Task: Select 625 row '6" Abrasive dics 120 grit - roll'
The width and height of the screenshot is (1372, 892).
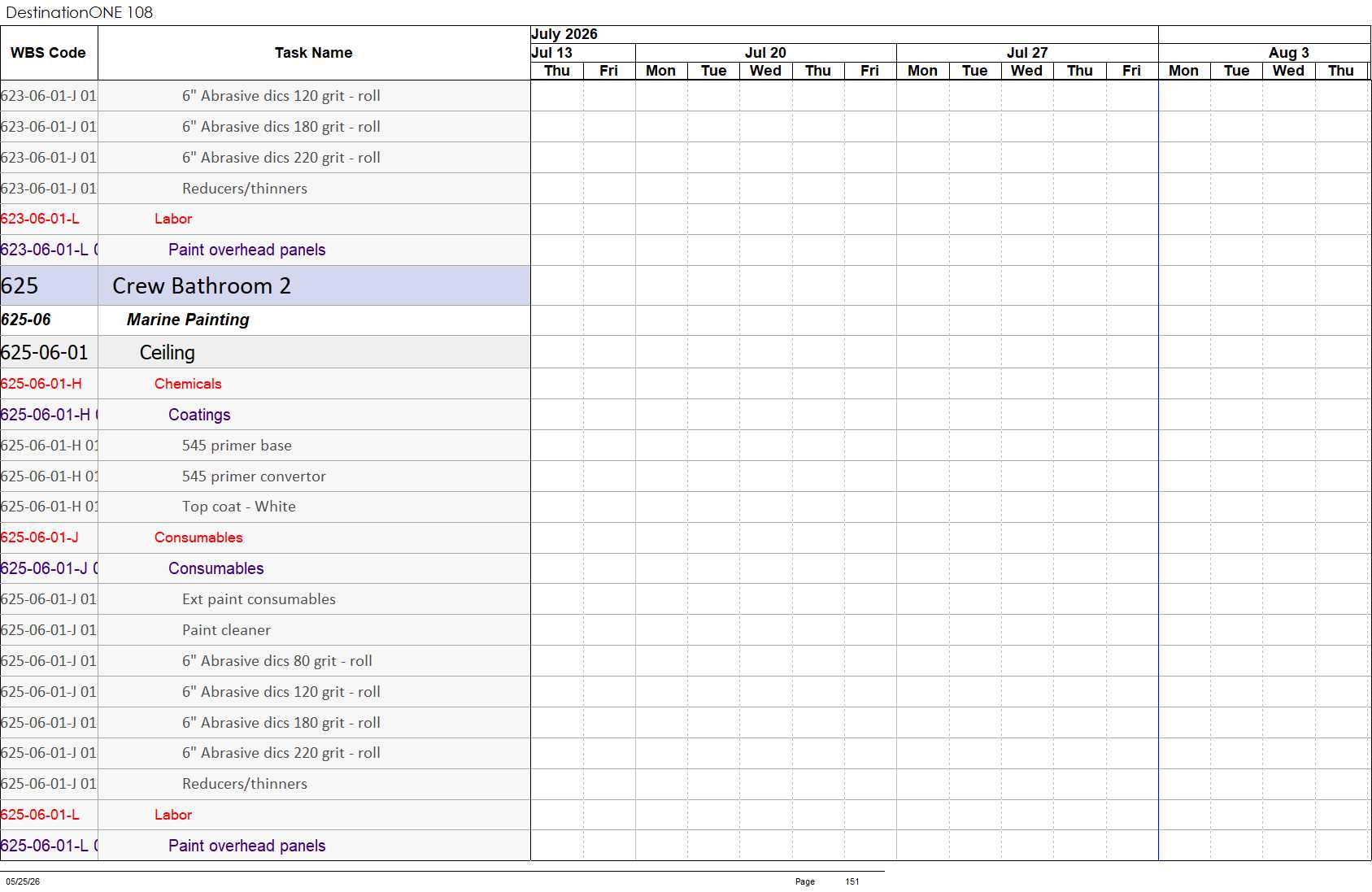Action: [281, 692]
